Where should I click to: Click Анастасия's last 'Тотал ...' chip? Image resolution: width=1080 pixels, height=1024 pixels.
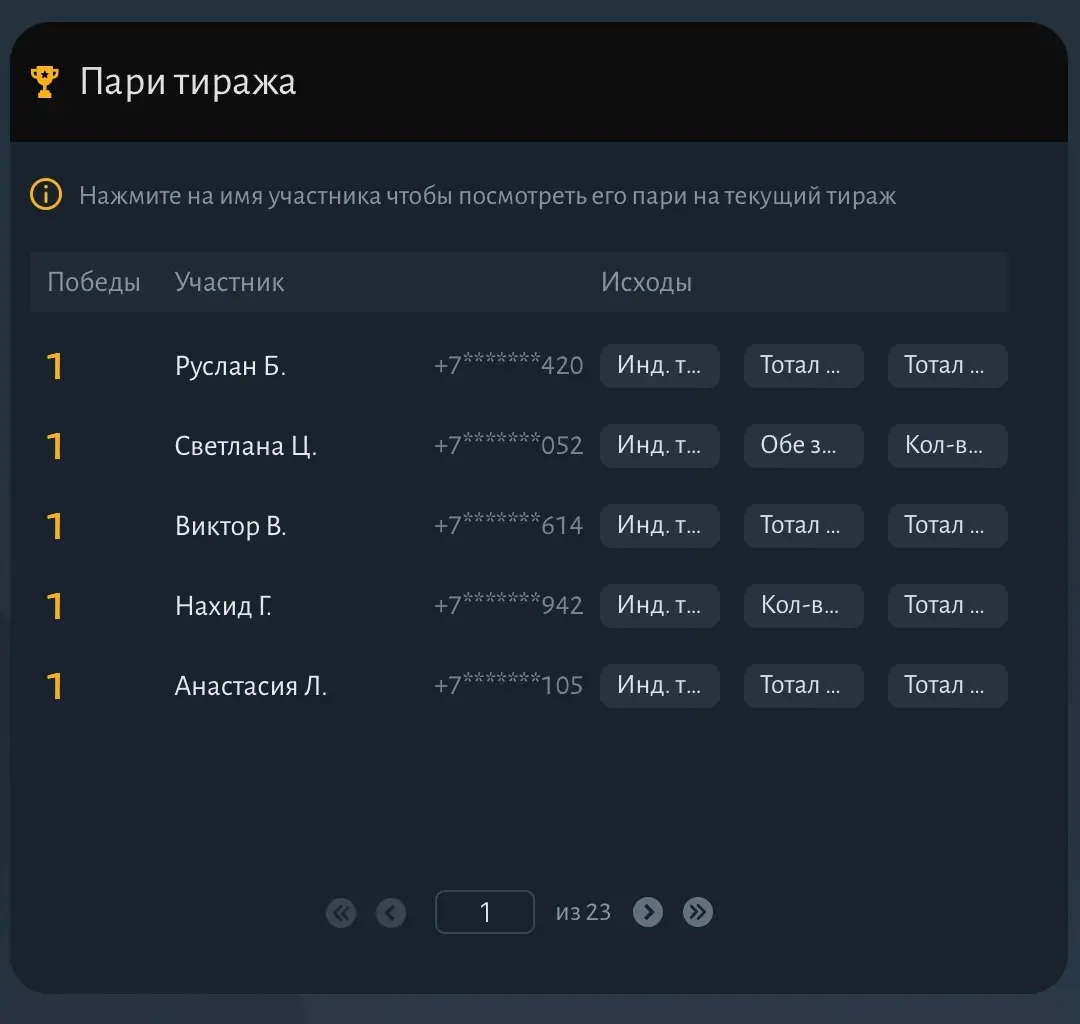click(947, 686)
